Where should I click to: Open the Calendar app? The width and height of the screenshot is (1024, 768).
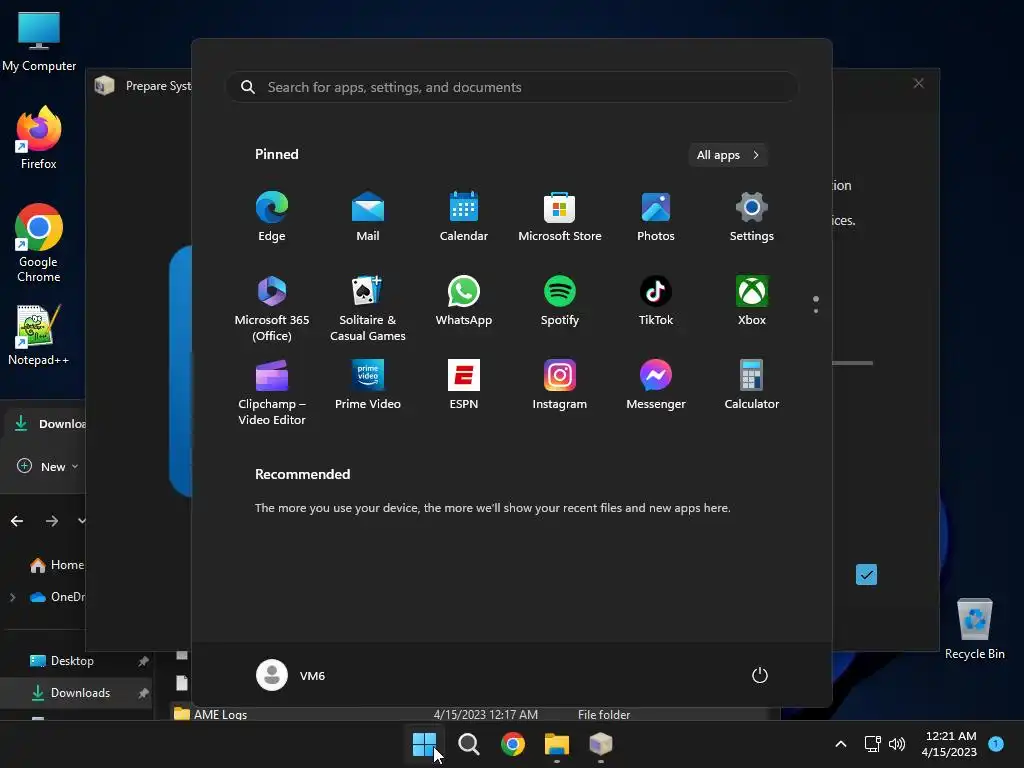click(x=464, y=217)
